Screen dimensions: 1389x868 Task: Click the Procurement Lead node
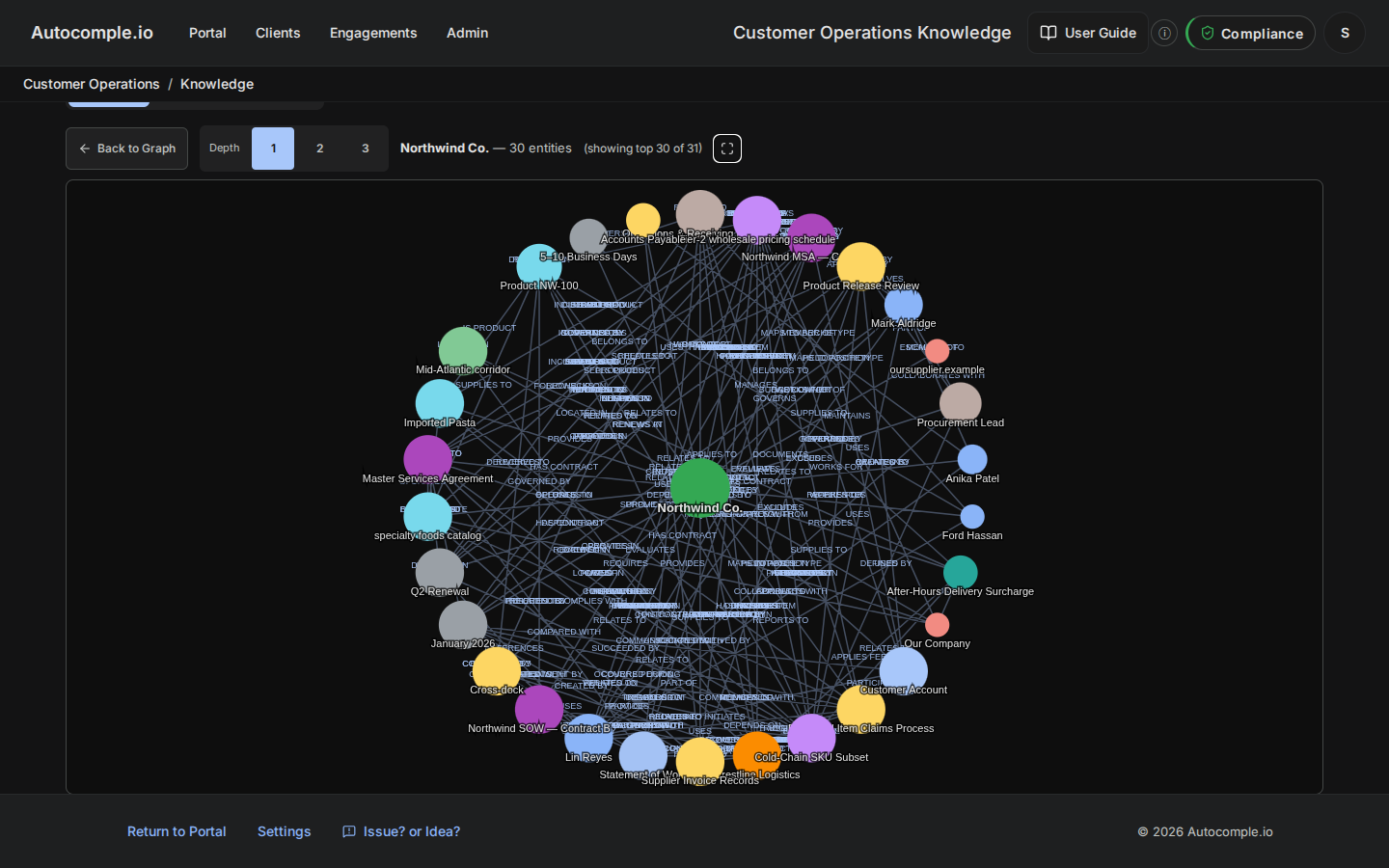coord(960,403)
